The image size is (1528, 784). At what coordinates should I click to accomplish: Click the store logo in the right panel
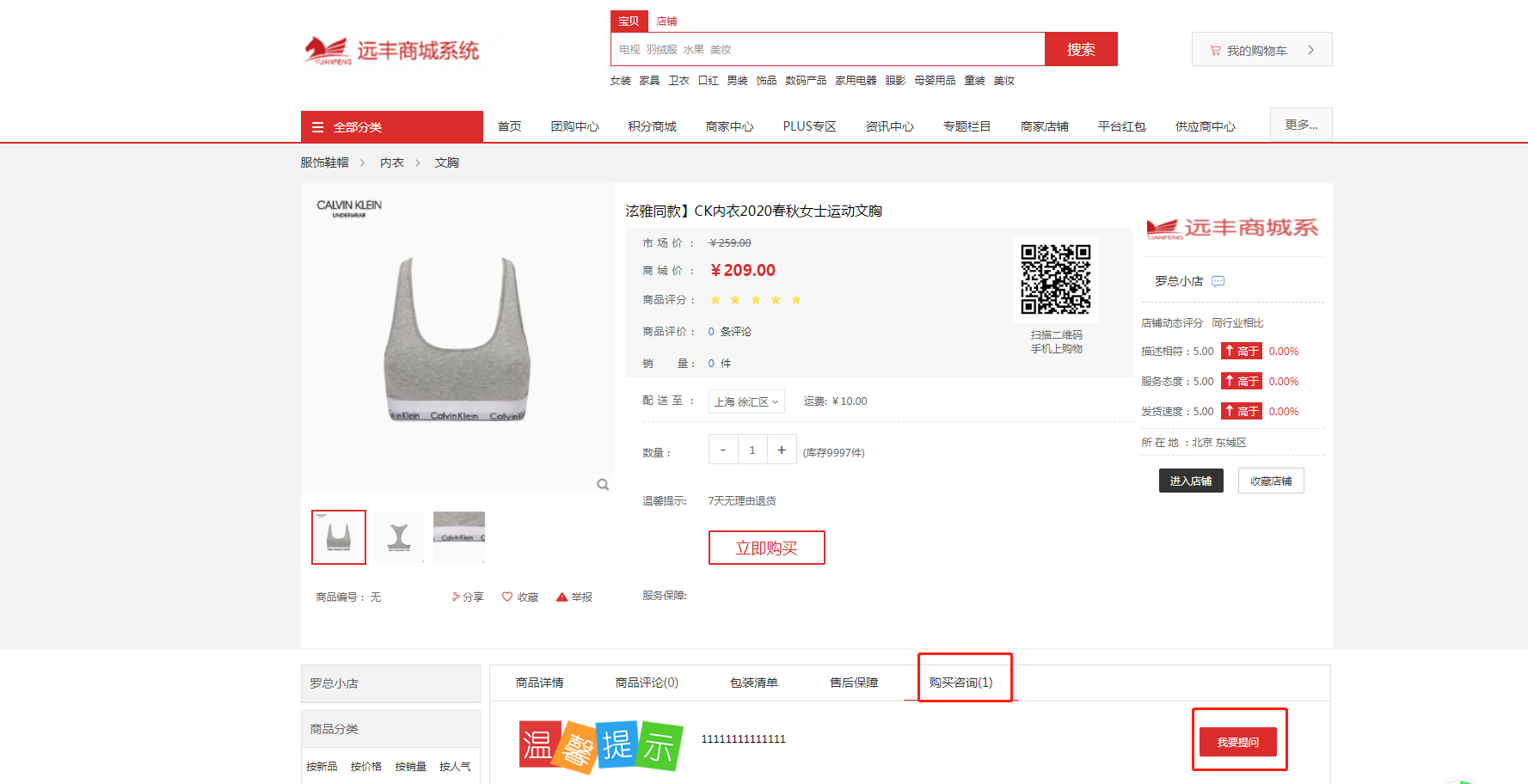[x=1232, y=228]
